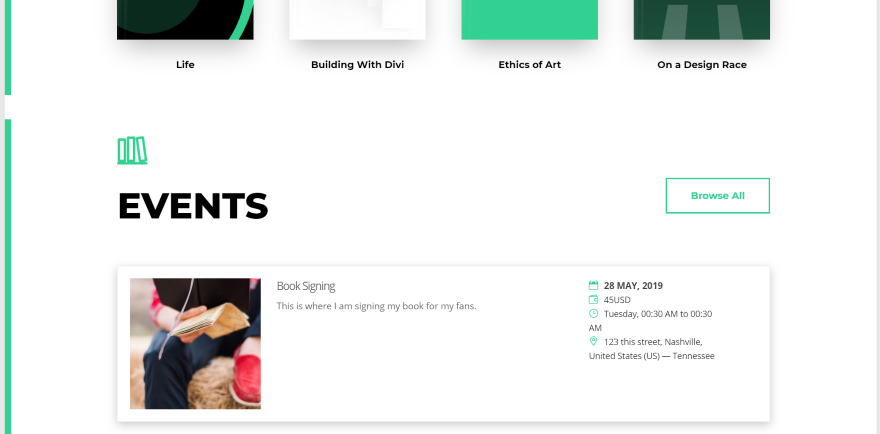880x434 pixels.
Task: Click the 45USD event price text
Action: (x=617, y=300)
